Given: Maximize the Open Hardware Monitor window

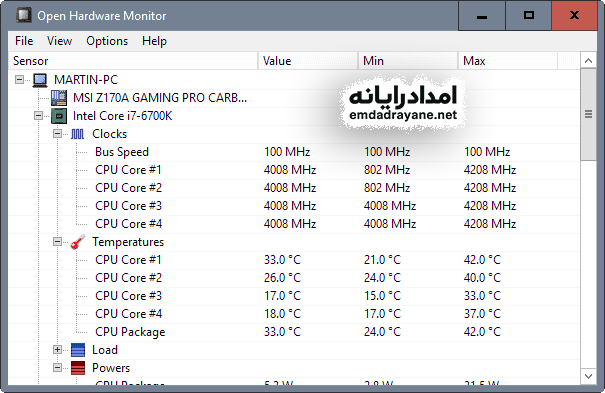Looking at the screenshot, I should pos(529,15).
